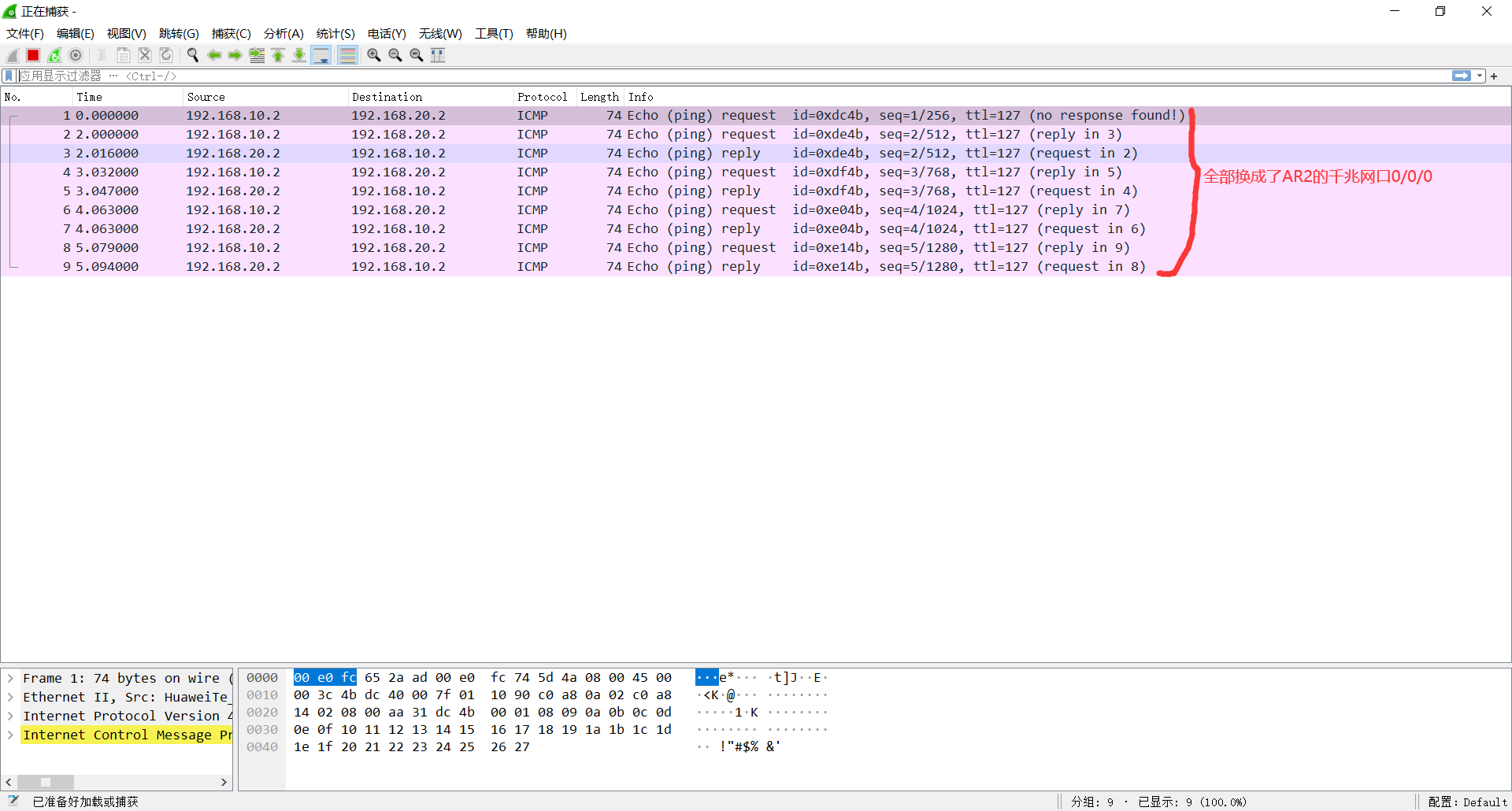The image size is (1512, 811).
Task: Click right arrow of details pane scrollbar
Action: 224,782
